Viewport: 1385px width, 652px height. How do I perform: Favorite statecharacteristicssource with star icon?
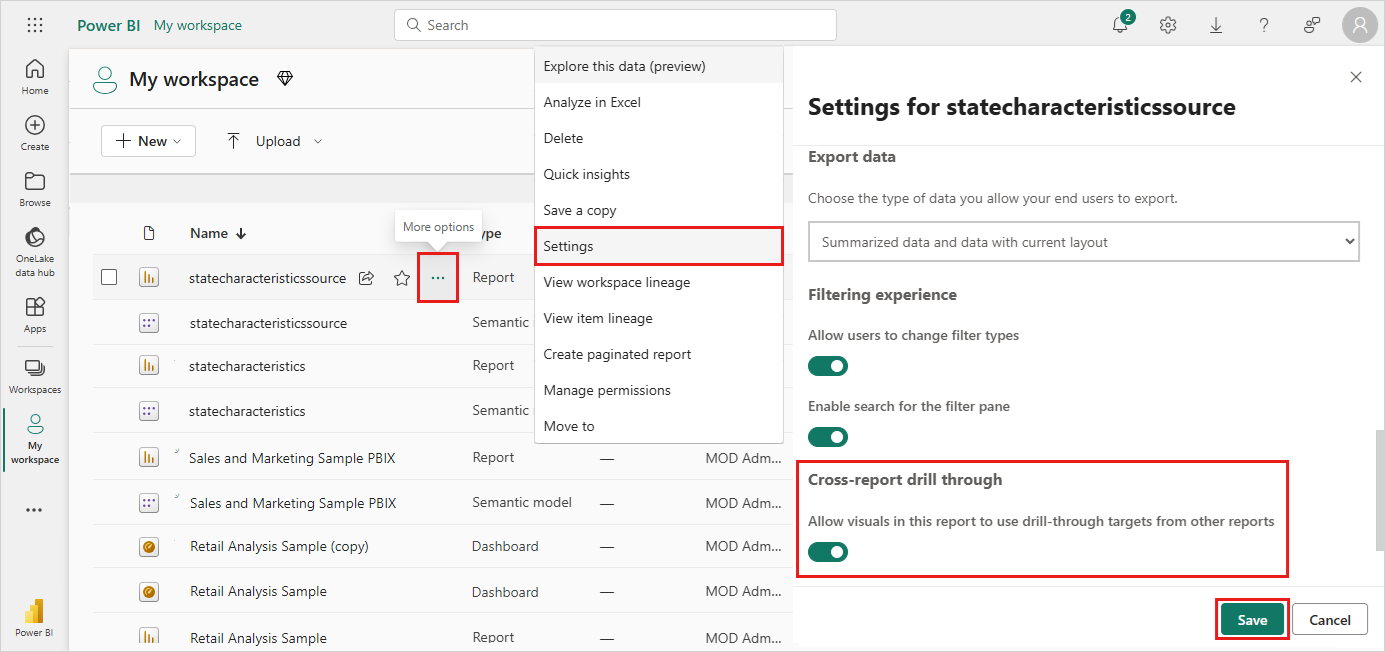[x=402, y=278]
